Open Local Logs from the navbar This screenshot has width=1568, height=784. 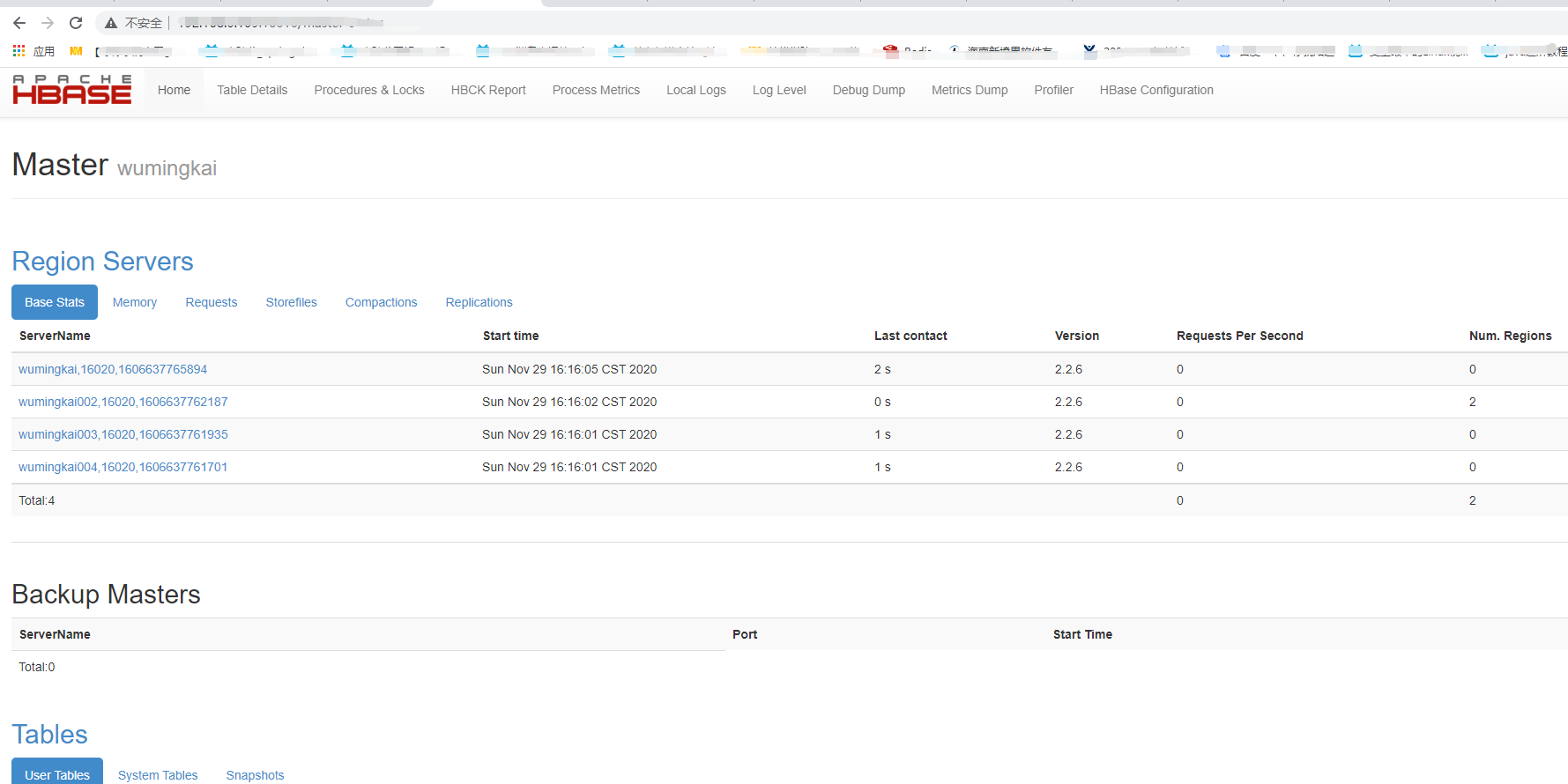pos(696,90)
